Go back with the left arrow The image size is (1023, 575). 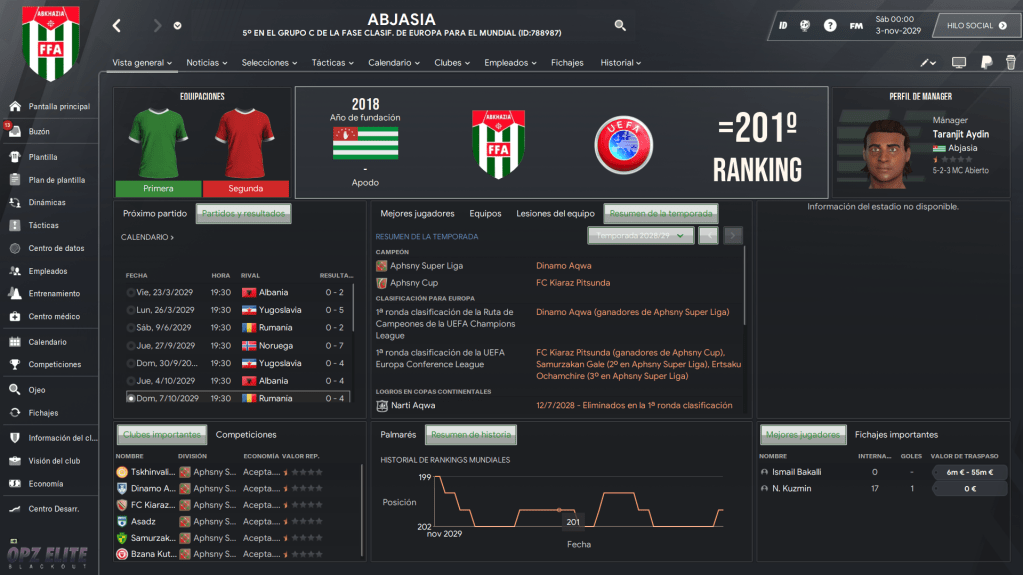coord(117,25)
